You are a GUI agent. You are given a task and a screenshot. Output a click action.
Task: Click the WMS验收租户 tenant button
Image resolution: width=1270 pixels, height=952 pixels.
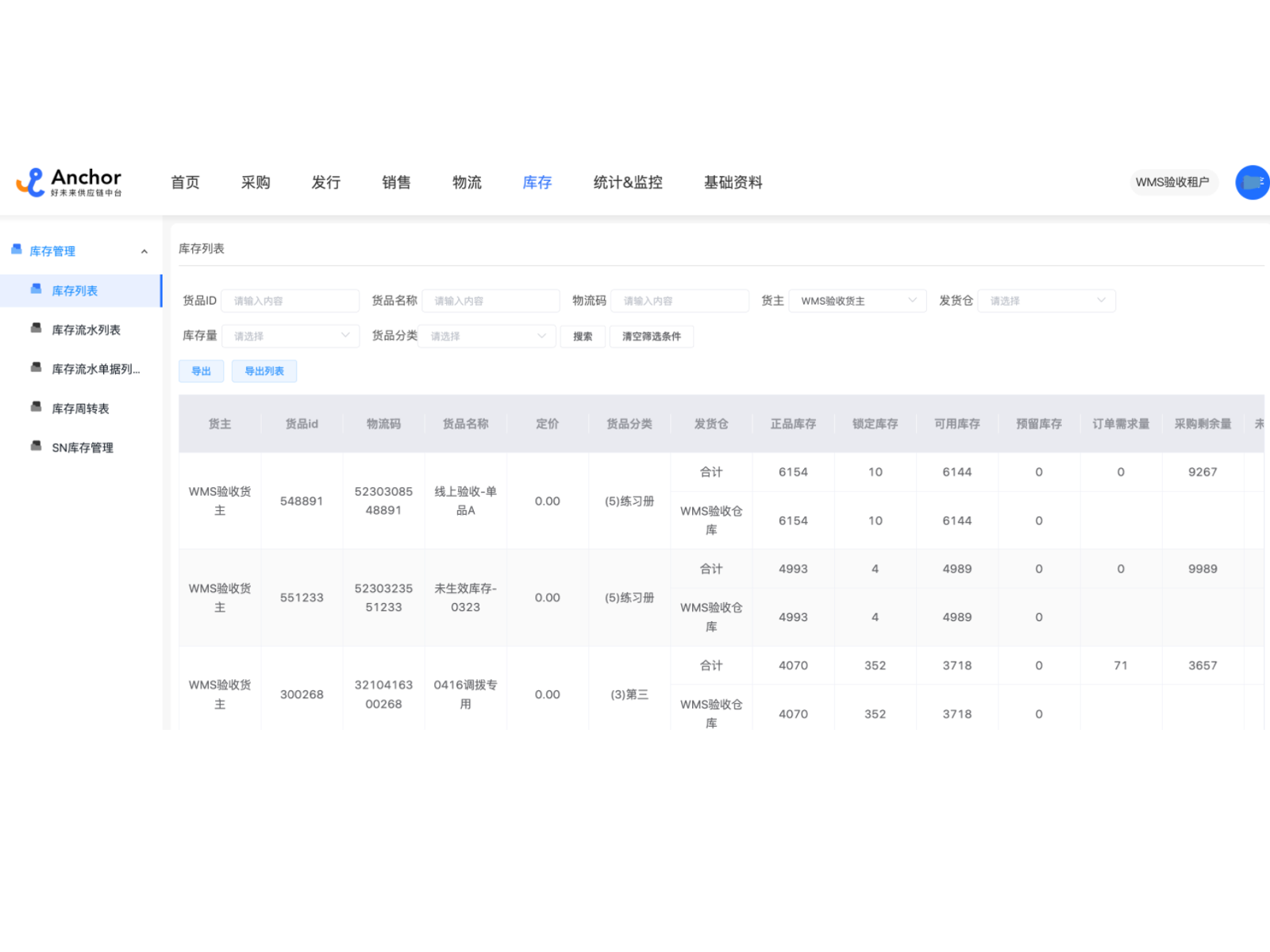pos(1172,182)
